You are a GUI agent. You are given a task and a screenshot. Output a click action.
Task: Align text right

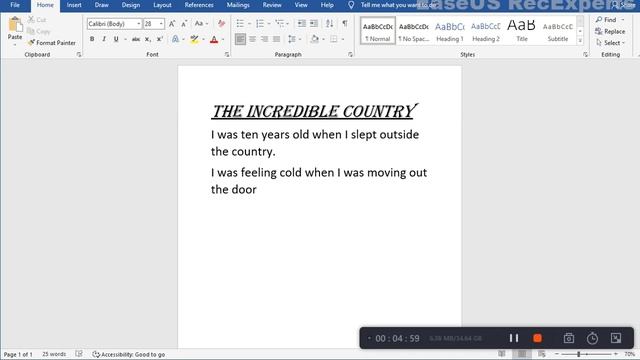[x=264, y=39]
